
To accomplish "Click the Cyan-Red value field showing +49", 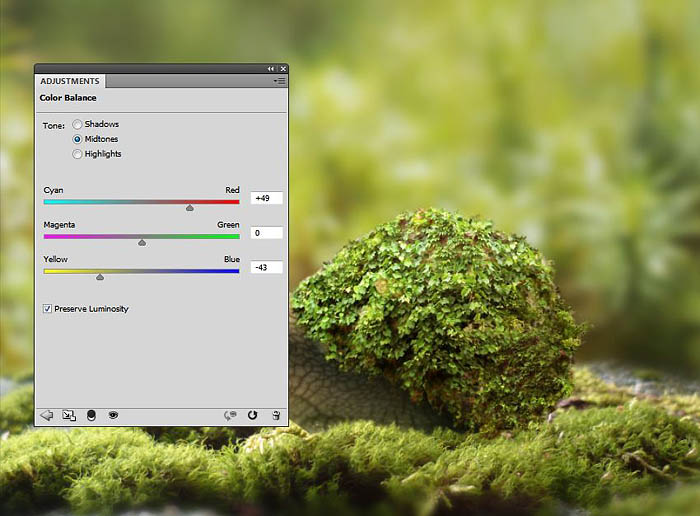I will 267,198.
